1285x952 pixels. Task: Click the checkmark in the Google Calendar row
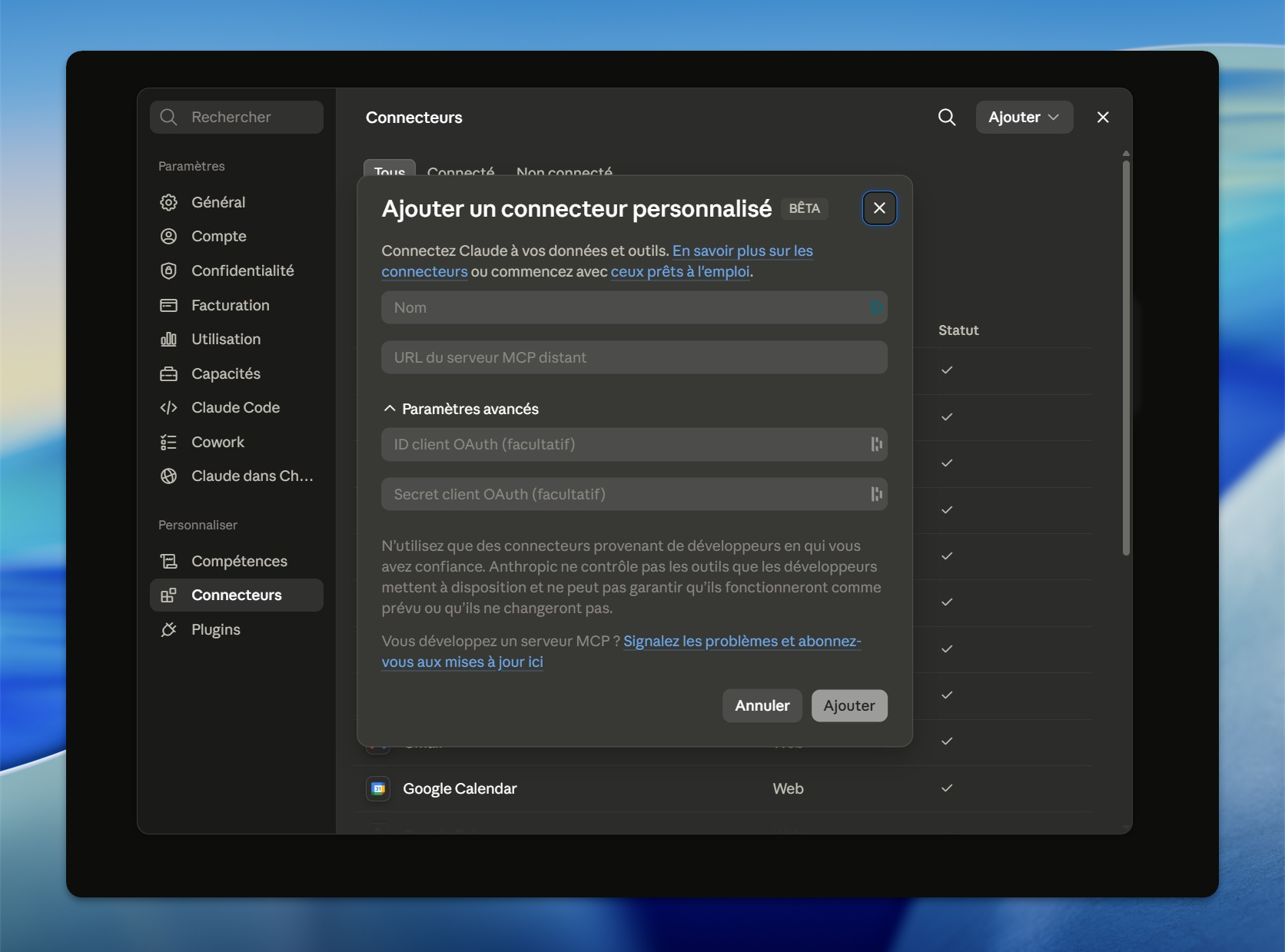(947, 788)
